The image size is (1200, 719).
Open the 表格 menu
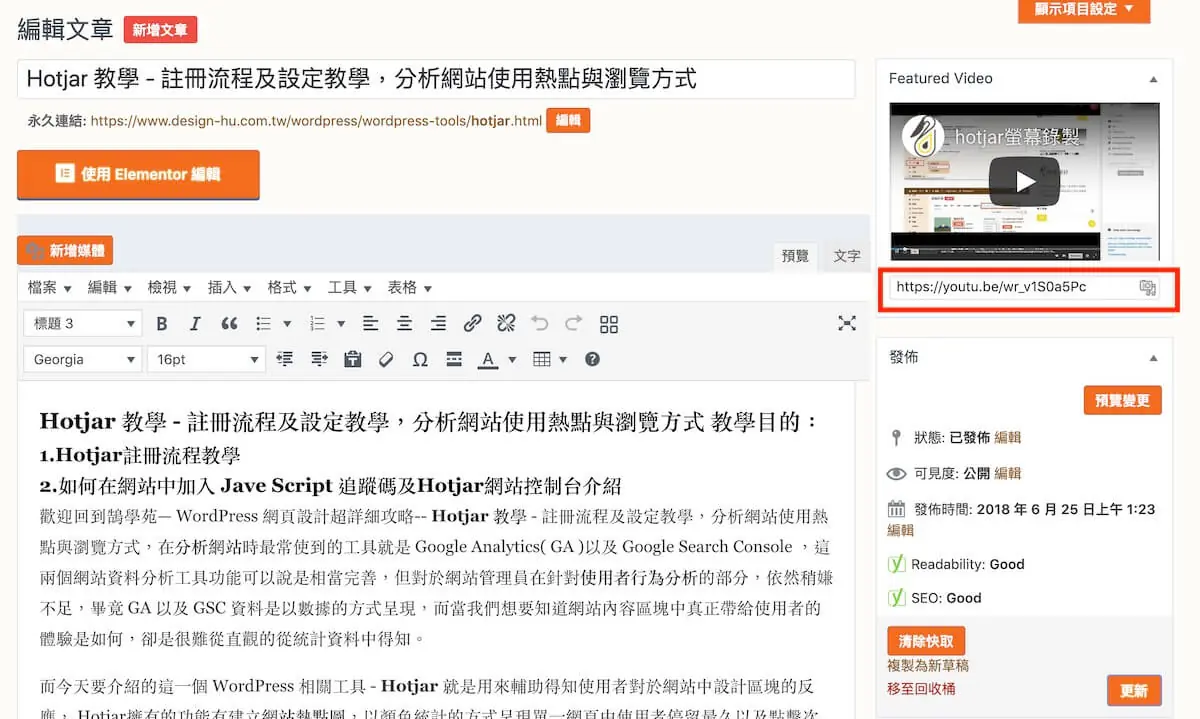[409, 287]
